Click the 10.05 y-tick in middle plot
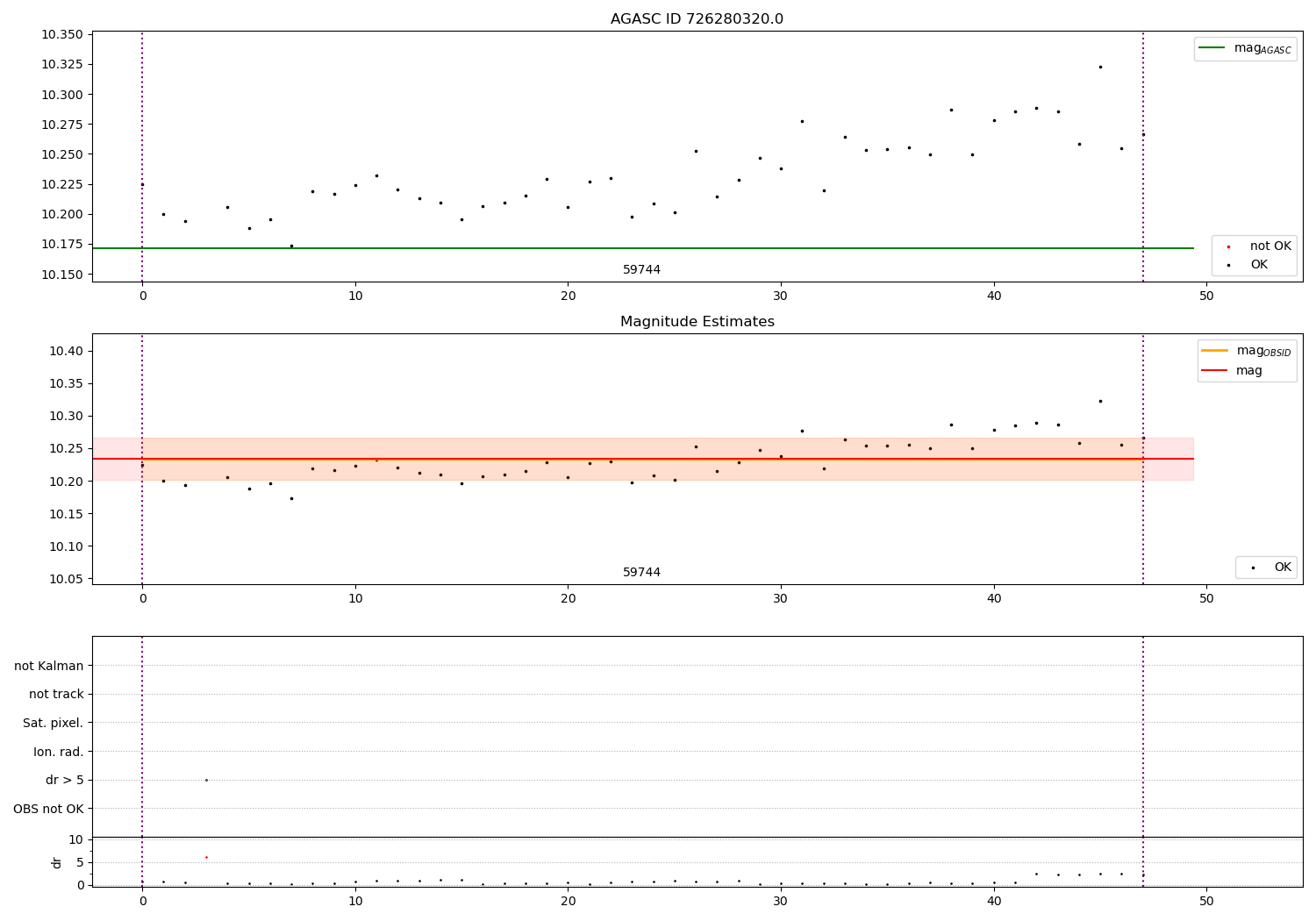The image size is (1316, 921). point(65,579)
